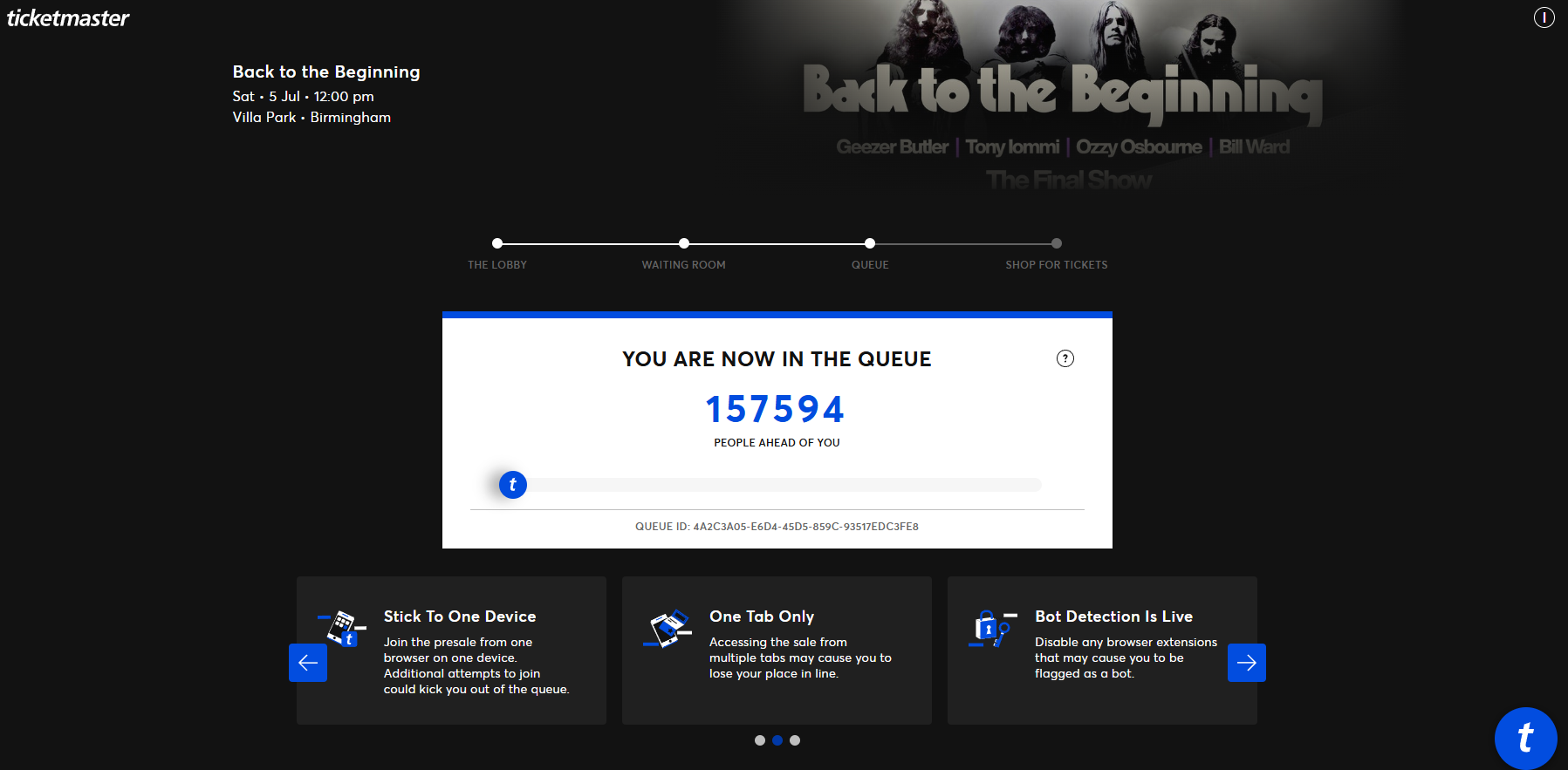Select the middle blue carousel dot
Viewport: 1568px width, 770px height.
pos(777,740)
